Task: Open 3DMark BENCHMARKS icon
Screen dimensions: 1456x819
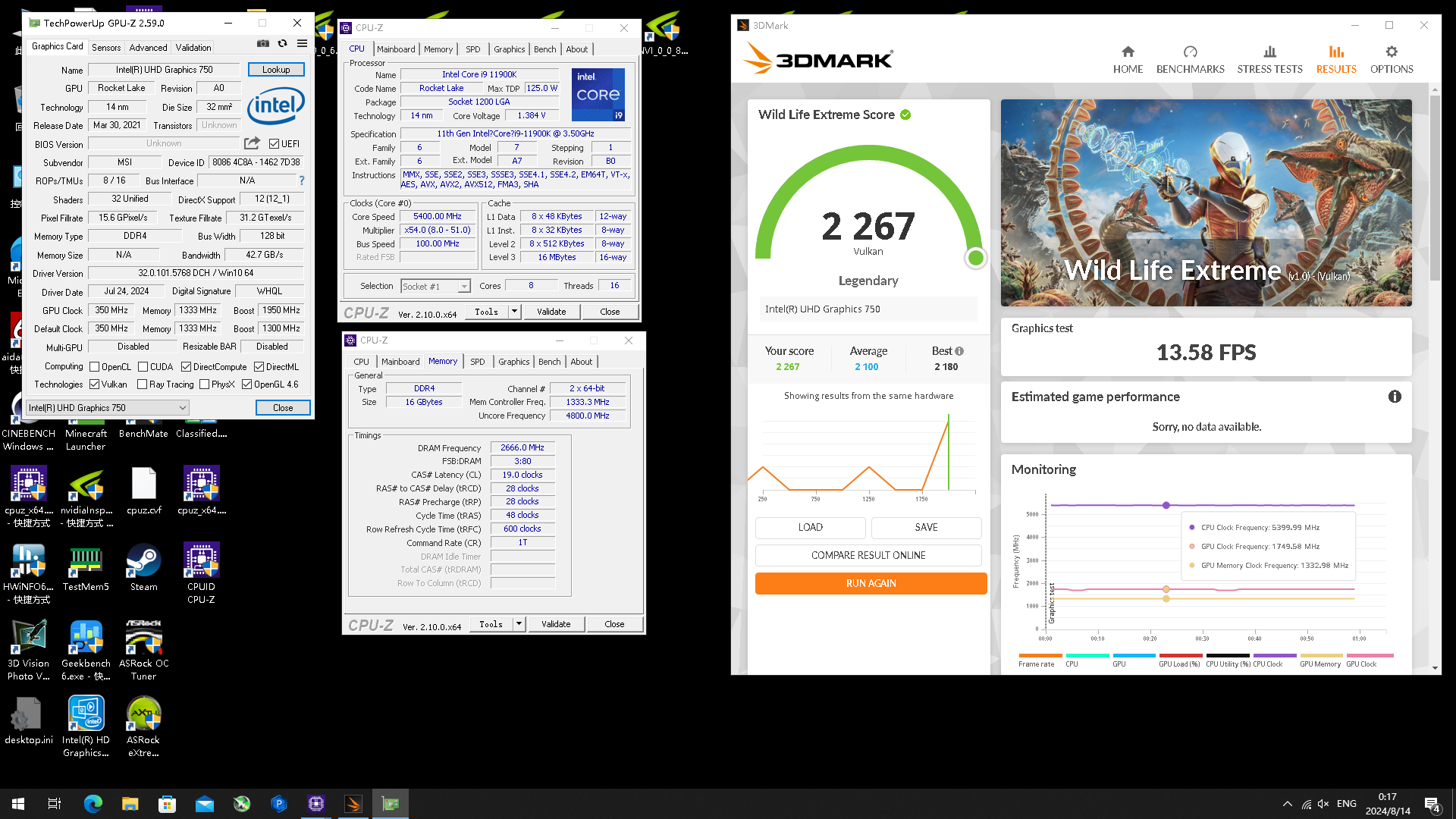Action: 1190,52
